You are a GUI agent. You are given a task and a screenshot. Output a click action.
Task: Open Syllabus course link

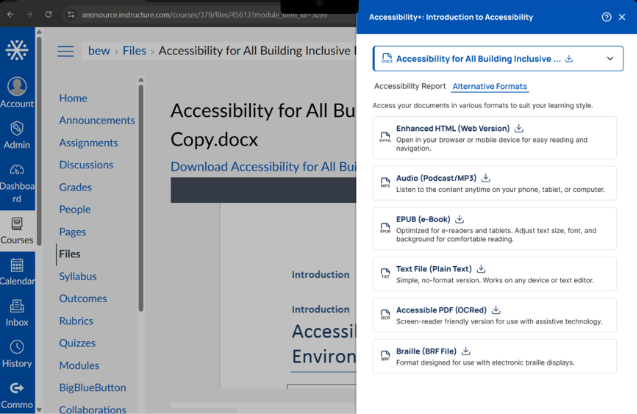click(78, 277)
